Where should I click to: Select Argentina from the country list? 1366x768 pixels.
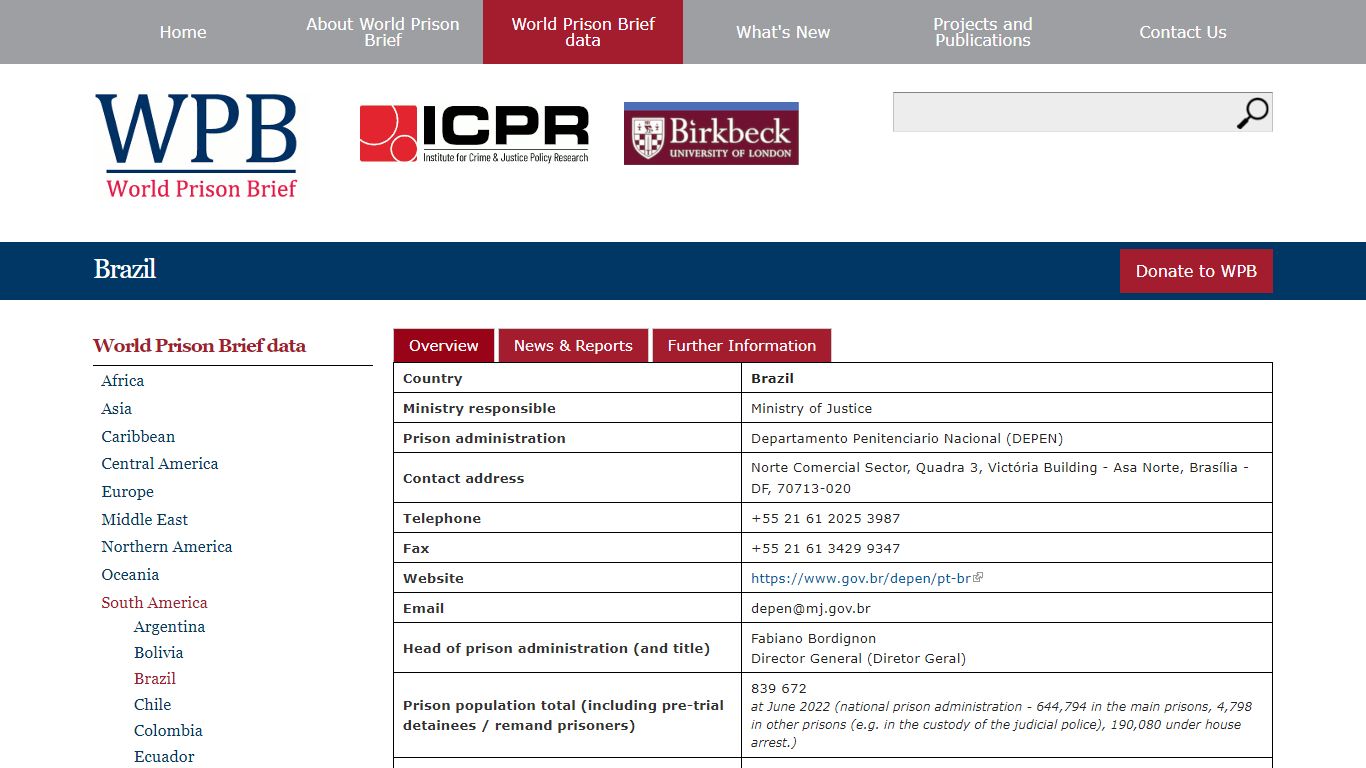coord(169,626)
